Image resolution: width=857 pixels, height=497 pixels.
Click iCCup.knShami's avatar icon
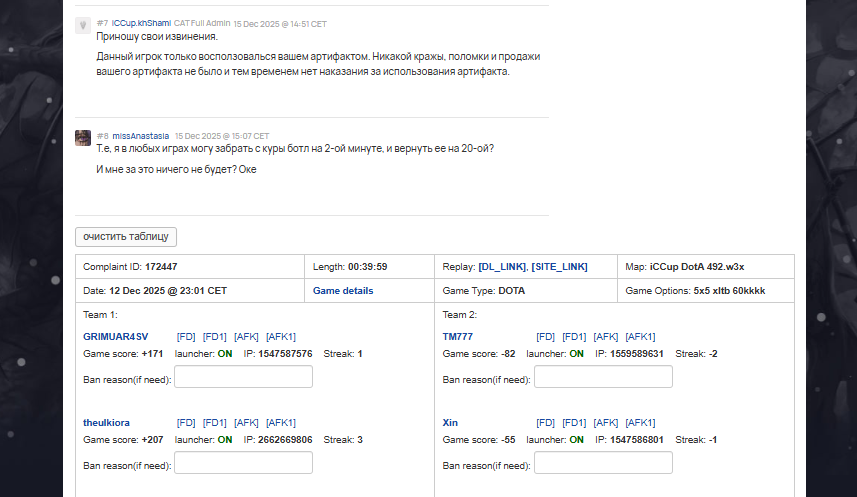83,27
